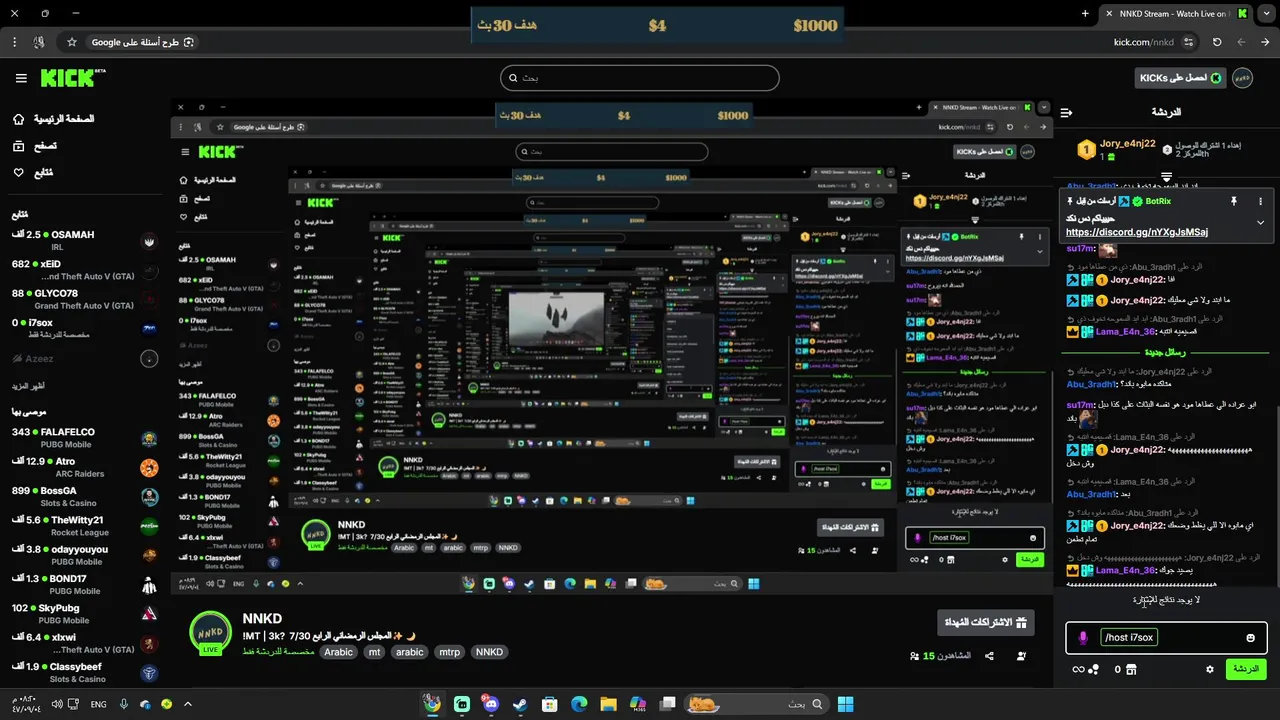This screenshot has width=1280, height=720.
Task: Collapse chat panel with arrow icon
Action: click(x=1066, y=112)
